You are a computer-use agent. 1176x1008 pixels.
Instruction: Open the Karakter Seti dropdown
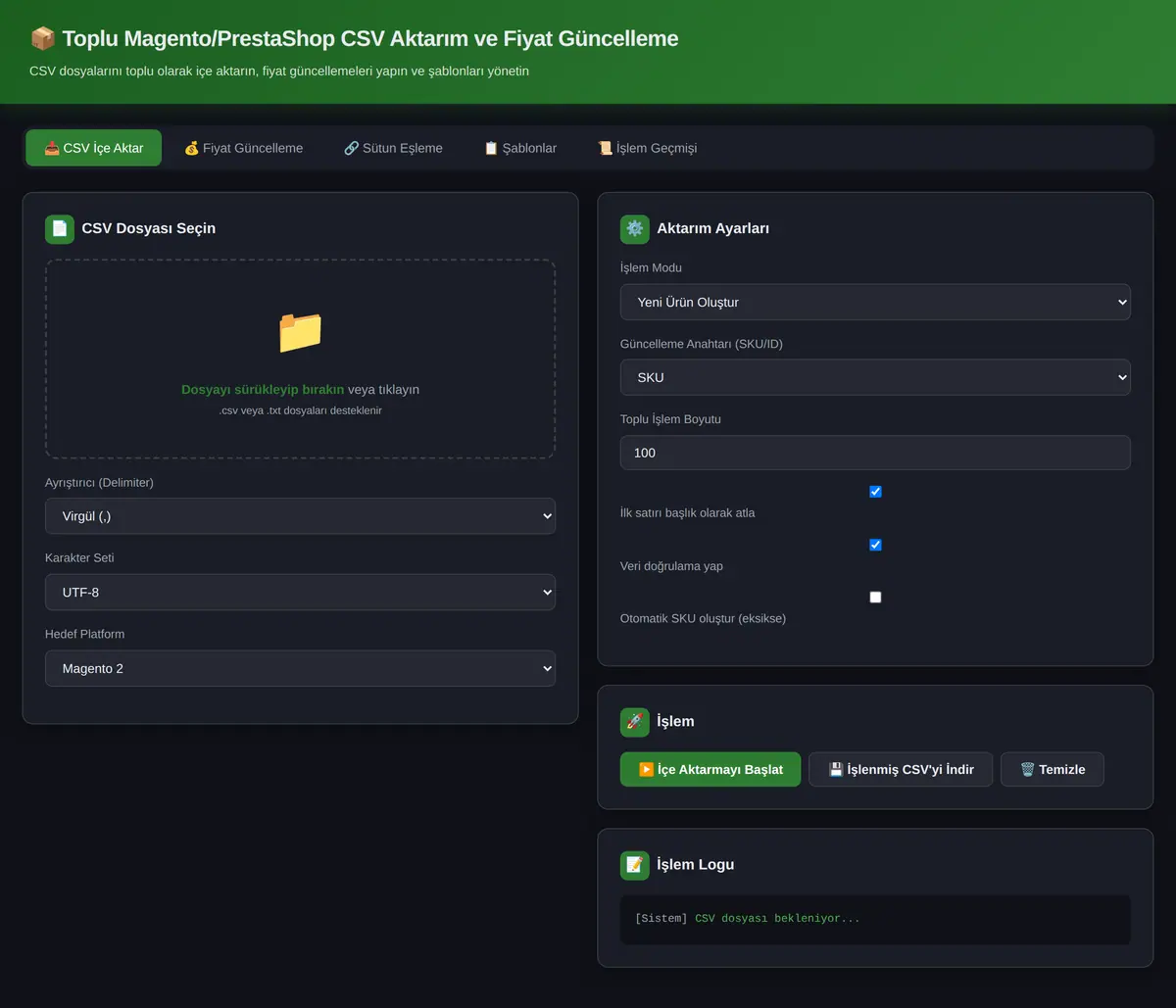pyautogui.click(x=300, y=593)
